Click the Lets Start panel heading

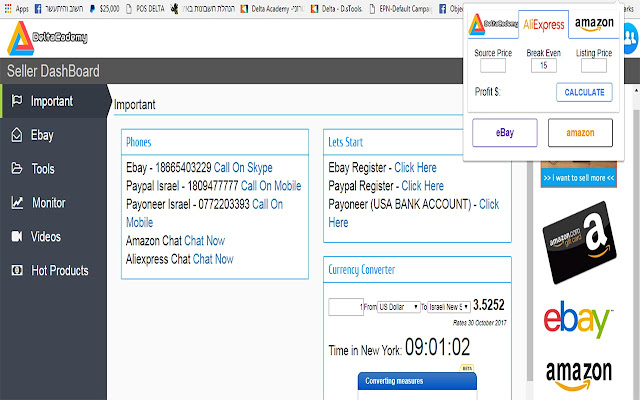pos(345,142)
